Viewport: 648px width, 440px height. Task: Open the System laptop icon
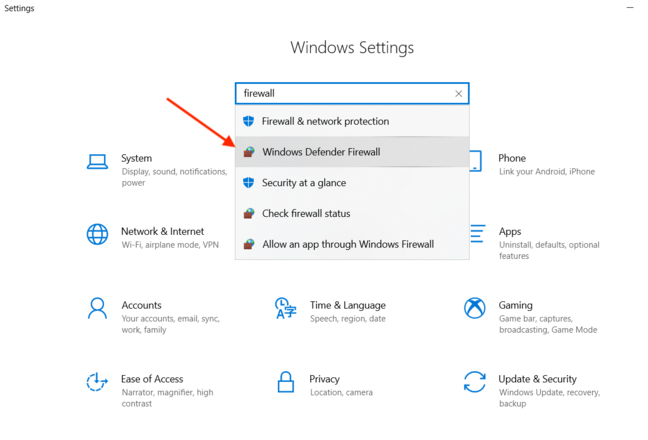click(x=97, y=162)
